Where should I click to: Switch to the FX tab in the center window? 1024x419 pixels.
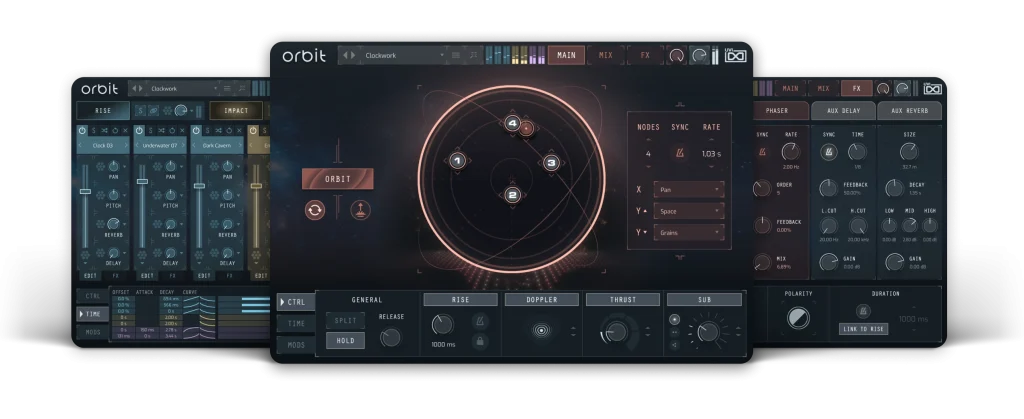645,56
